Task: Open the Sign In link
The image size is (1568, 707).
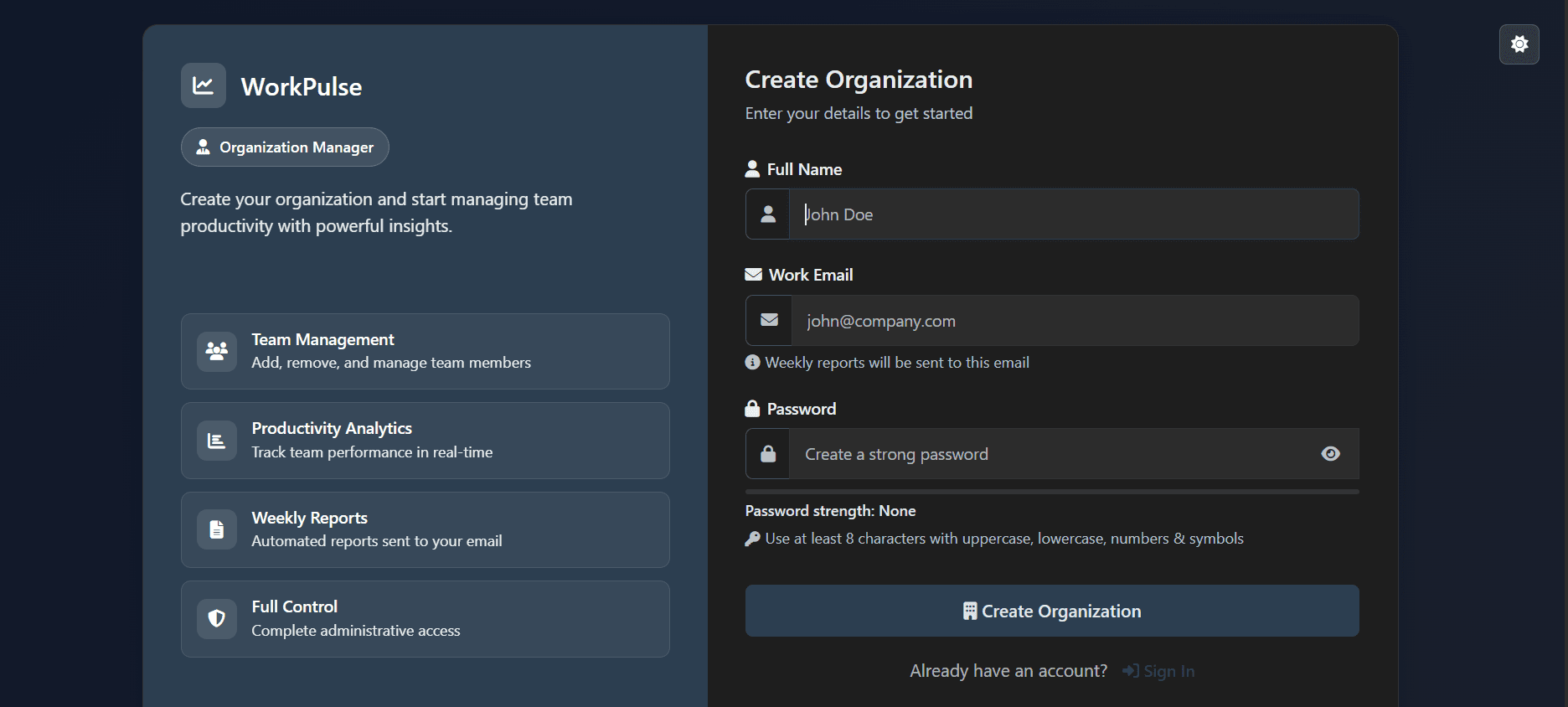Action: click(1159, 671)
